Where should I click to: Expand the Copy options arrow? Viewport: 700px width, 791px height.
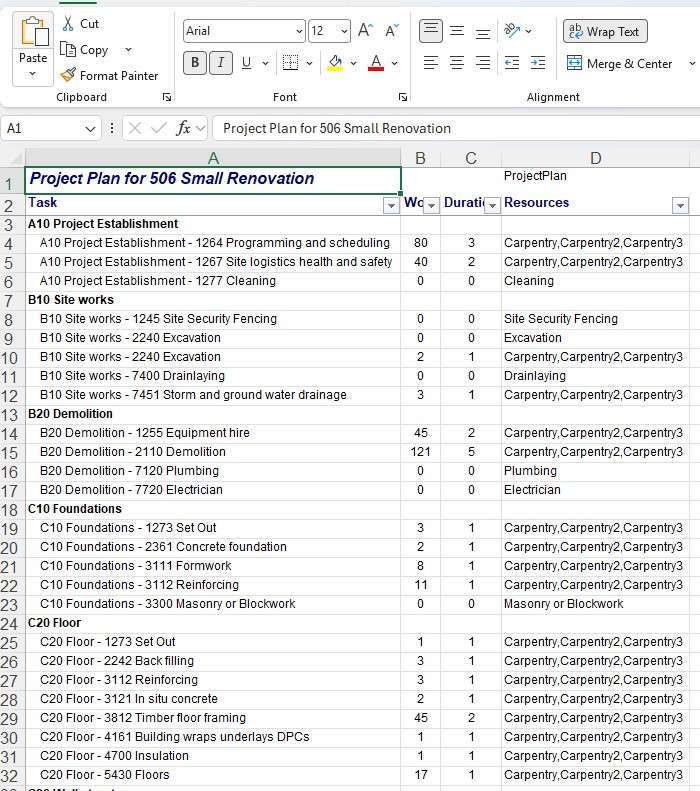[x=129, y=50]
